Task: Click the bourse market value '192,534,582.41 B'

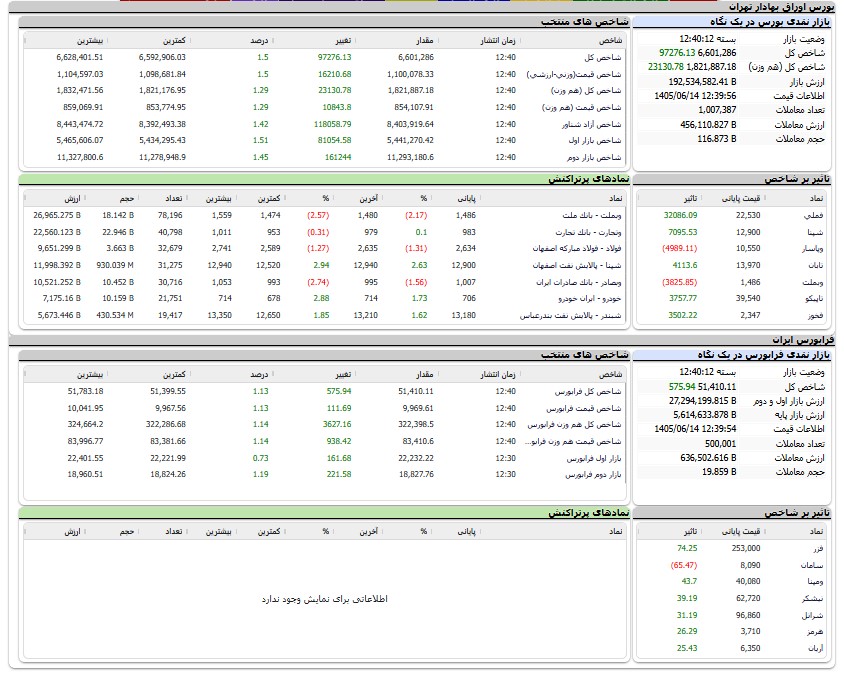Action: click(702, 82)
